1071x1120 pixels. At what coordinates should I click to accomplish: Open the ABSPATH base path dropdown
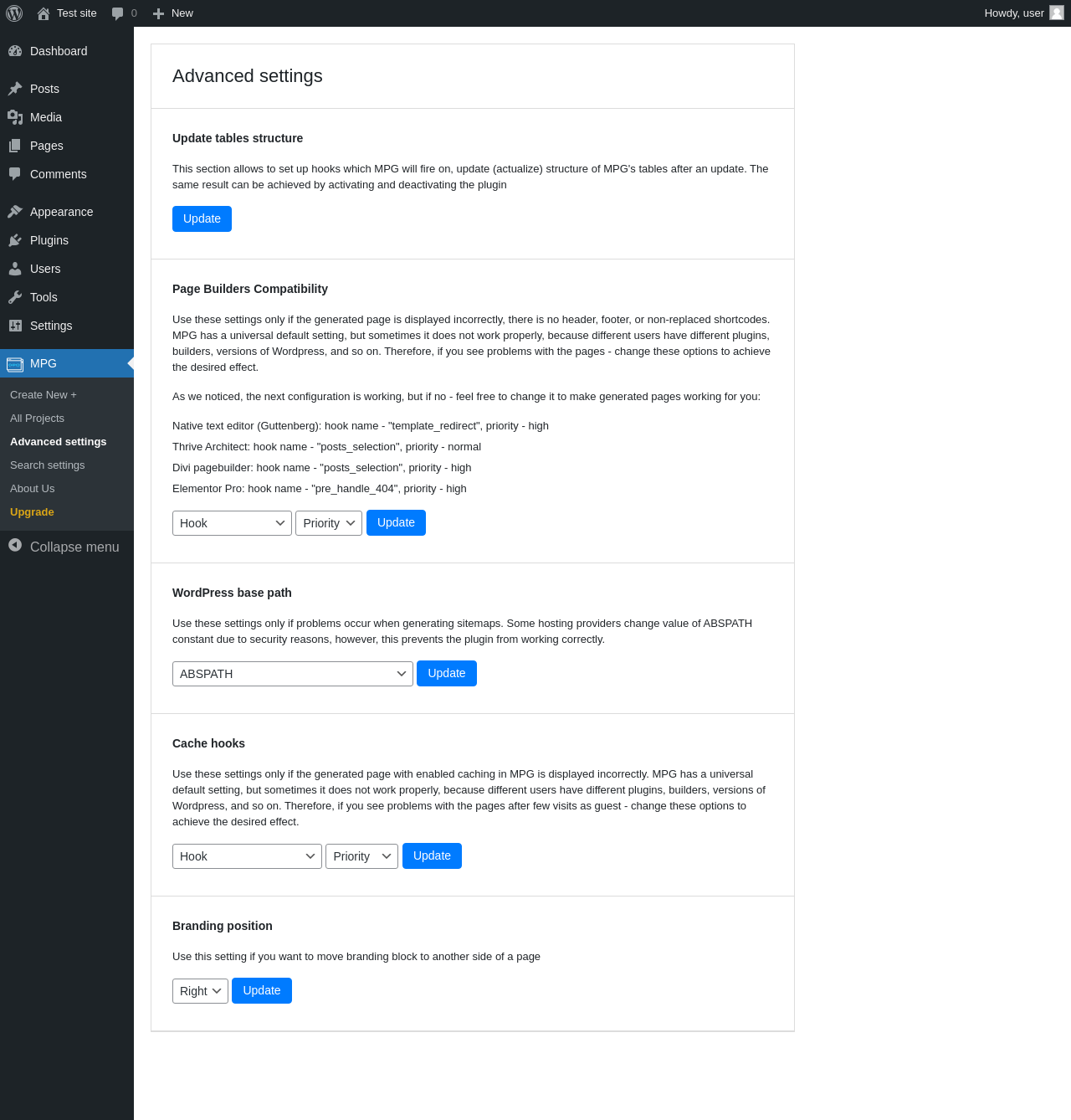point(293,674)
